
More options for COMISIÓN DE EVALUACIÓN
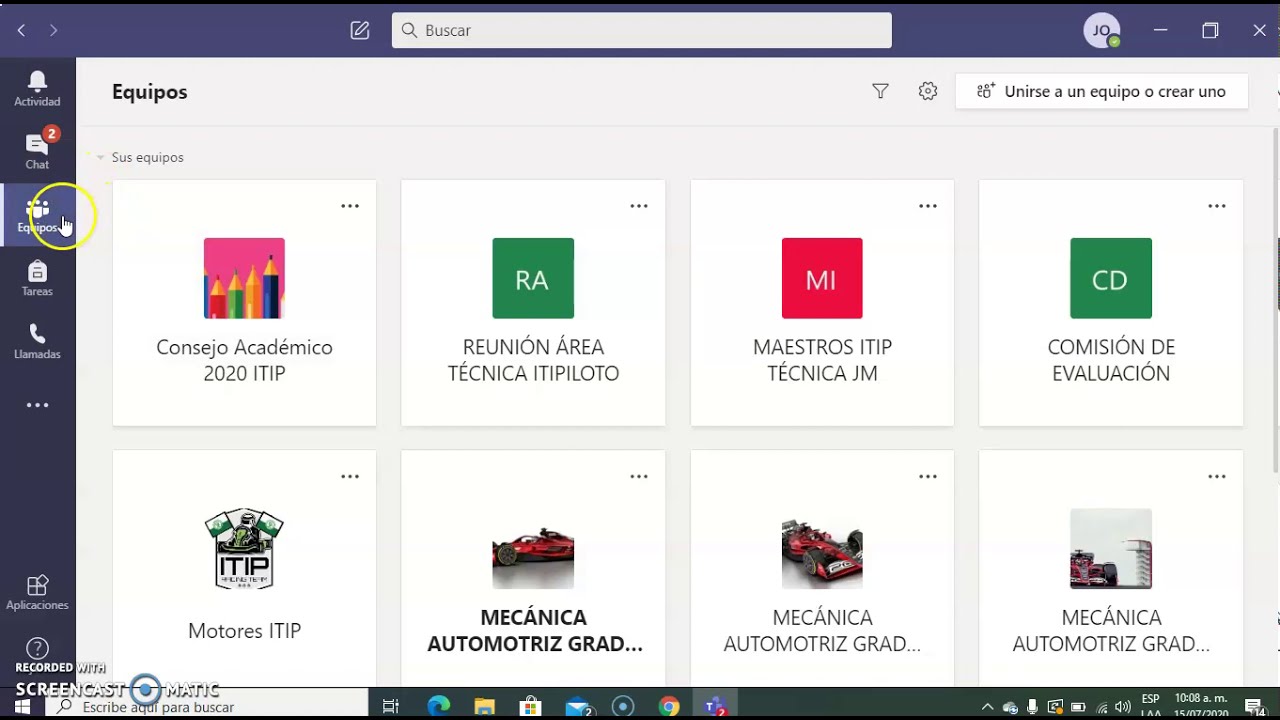[1217, 206]
